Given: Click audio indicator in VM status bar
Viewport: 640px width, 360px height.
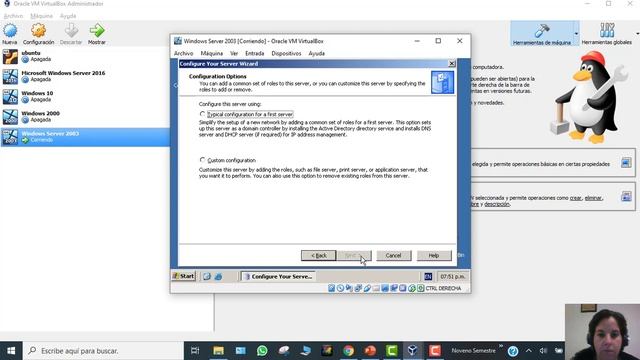Looking at the screenshot, I should point(349,288).
